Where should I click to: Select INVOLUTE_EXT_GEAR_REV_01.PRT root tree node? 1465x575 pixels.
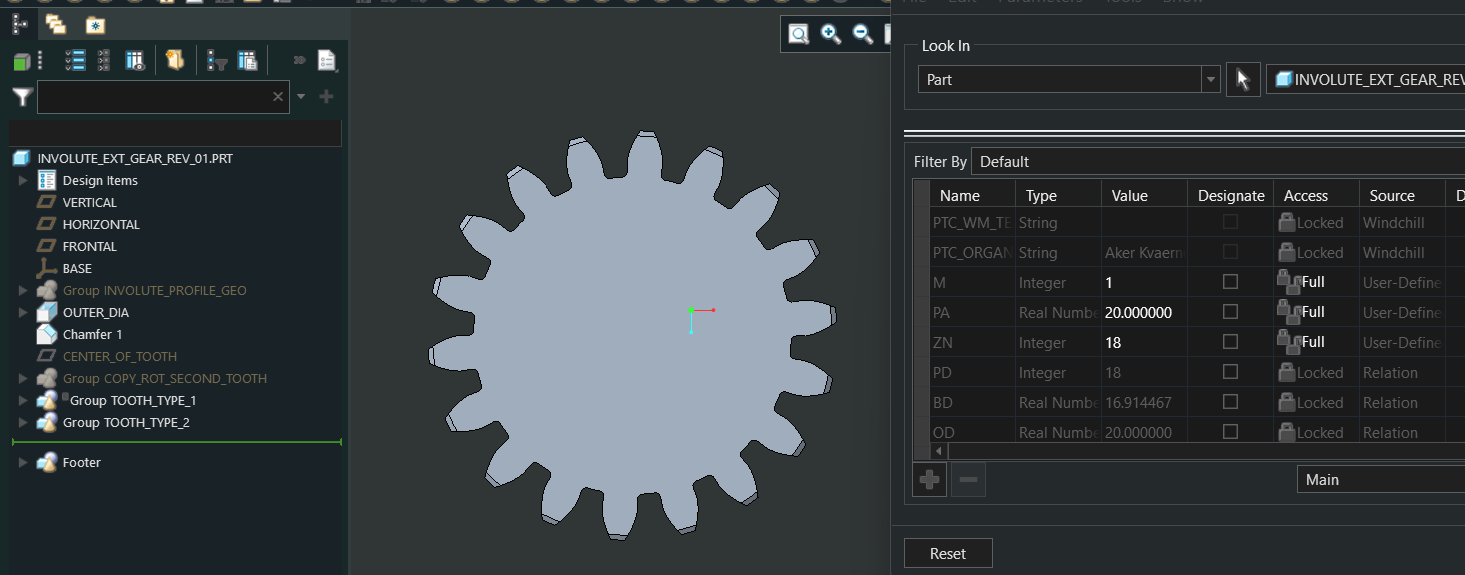pyautogui.click(x=135, y=158)
